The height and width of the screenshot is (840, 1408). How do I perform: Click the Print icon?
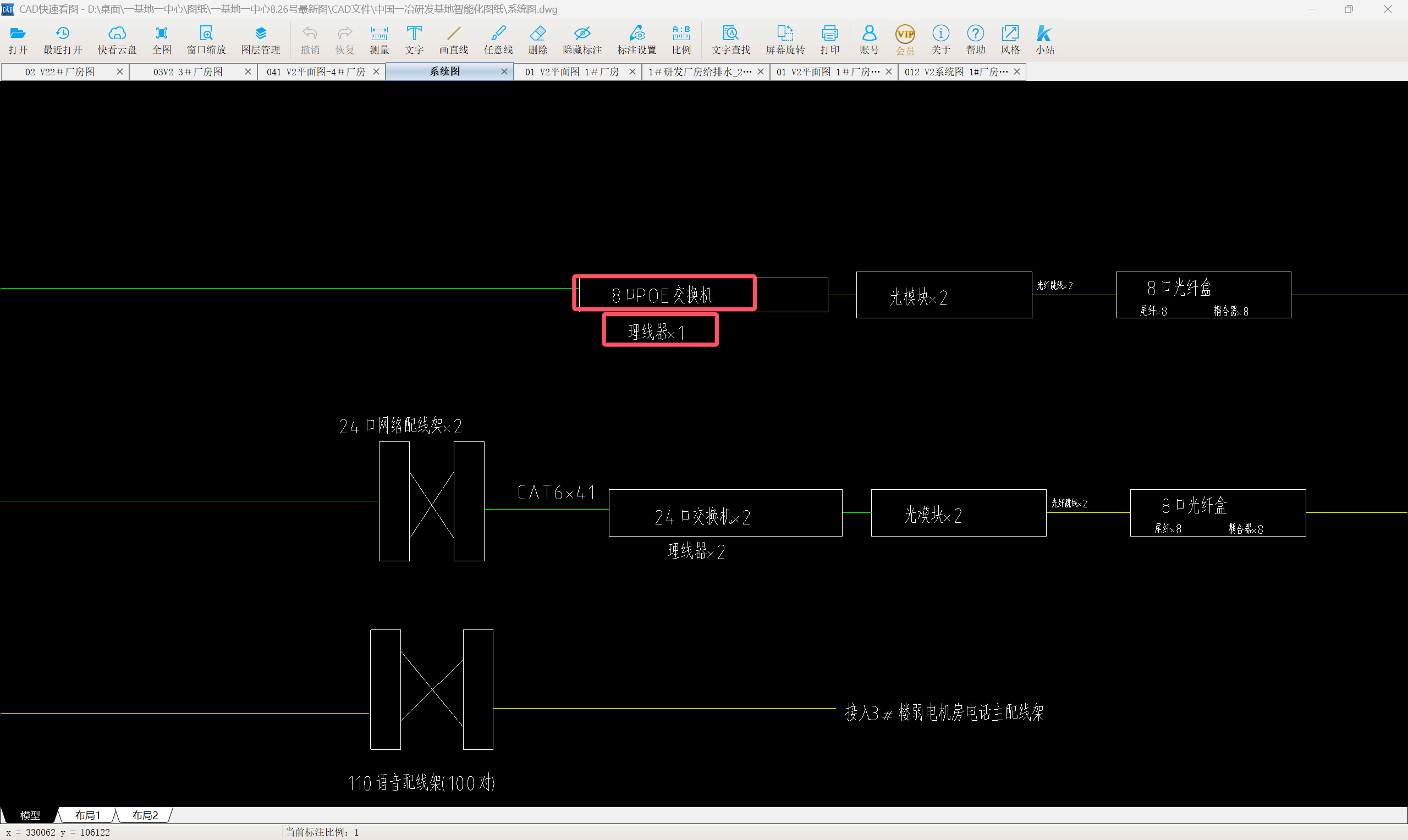tap(829, 40)
